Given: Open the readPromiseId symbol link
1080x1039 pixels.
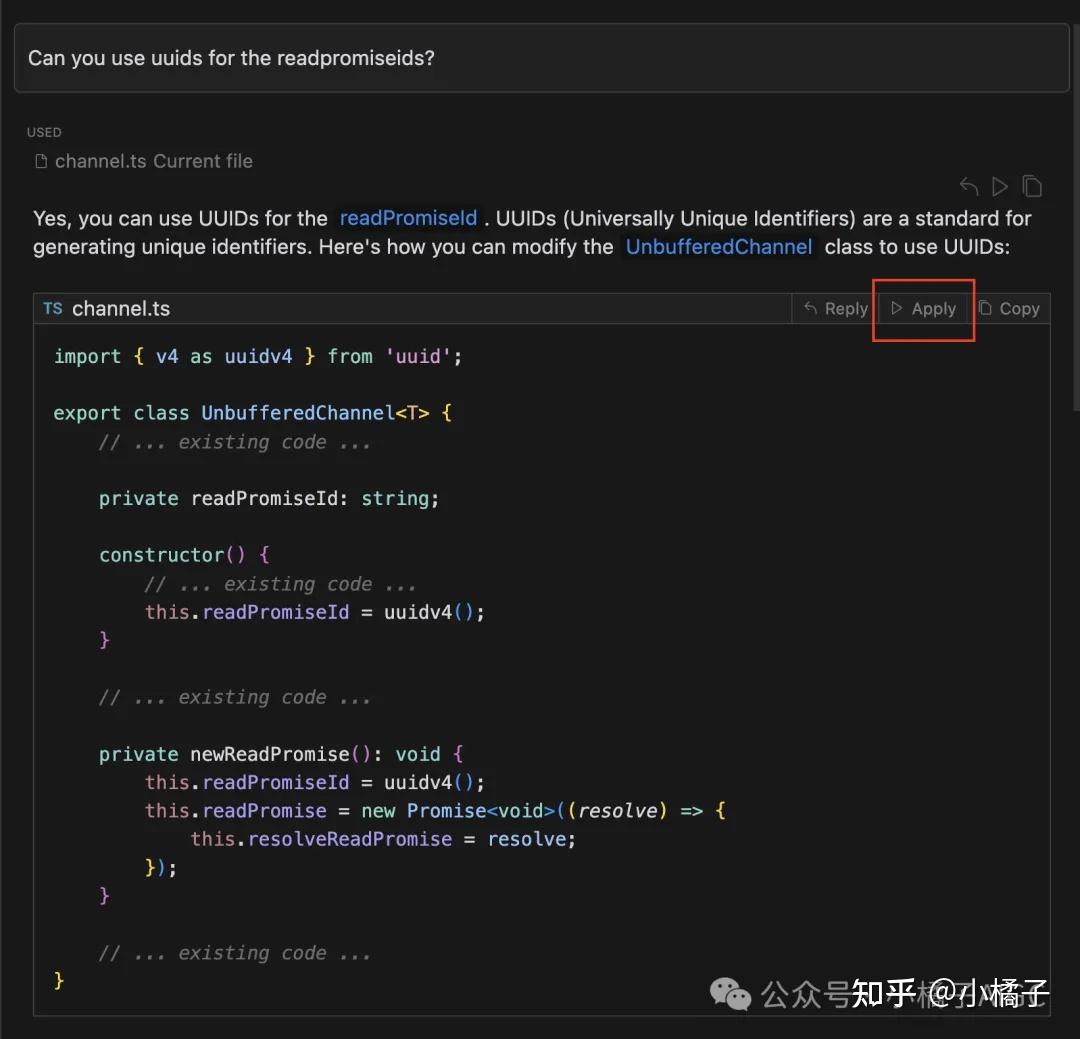Looking at the screenshot, I should pyautogui.click(x=408, y=218).
